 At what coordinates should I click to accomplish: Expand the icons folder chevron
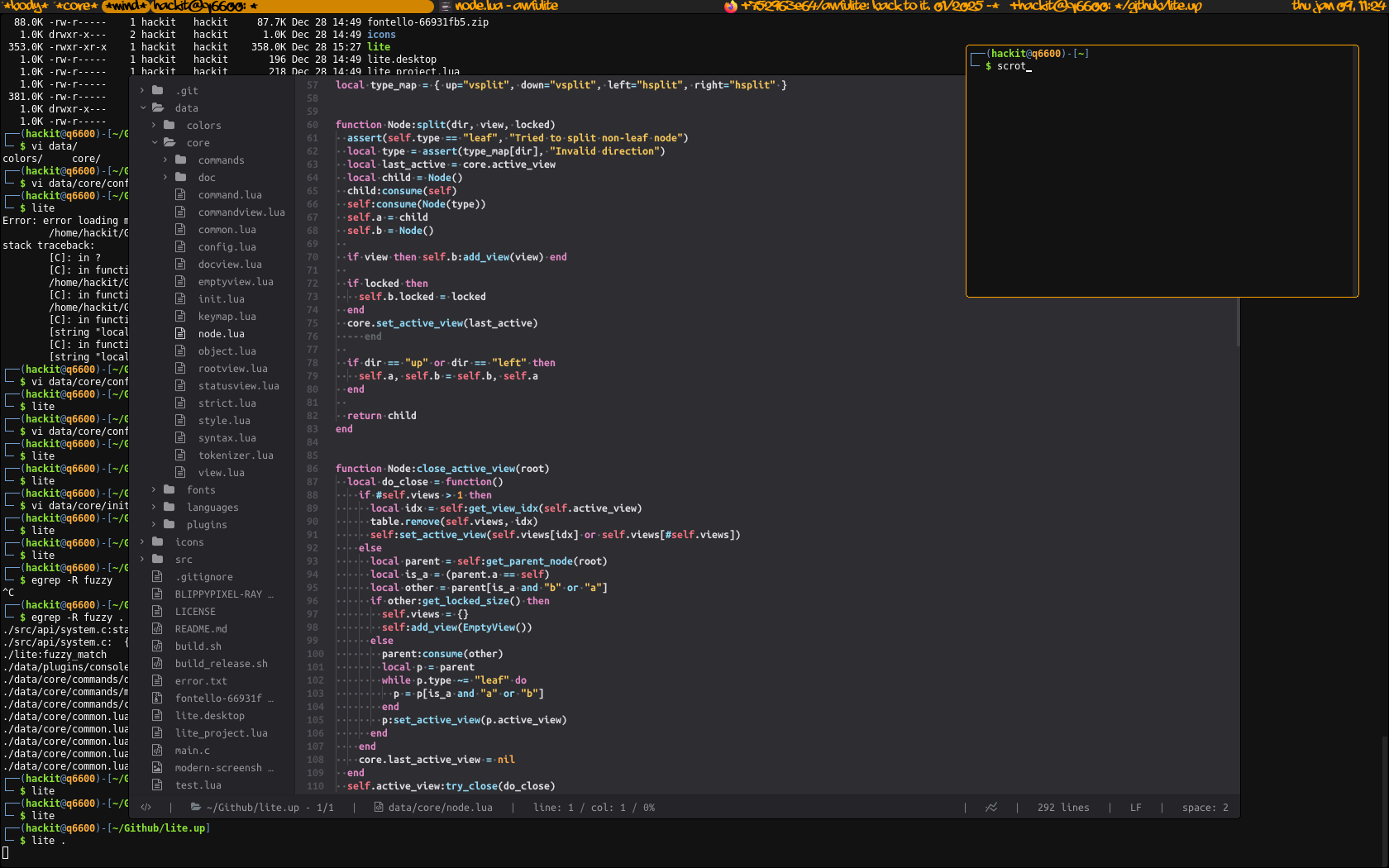click(x=142, y=542)
